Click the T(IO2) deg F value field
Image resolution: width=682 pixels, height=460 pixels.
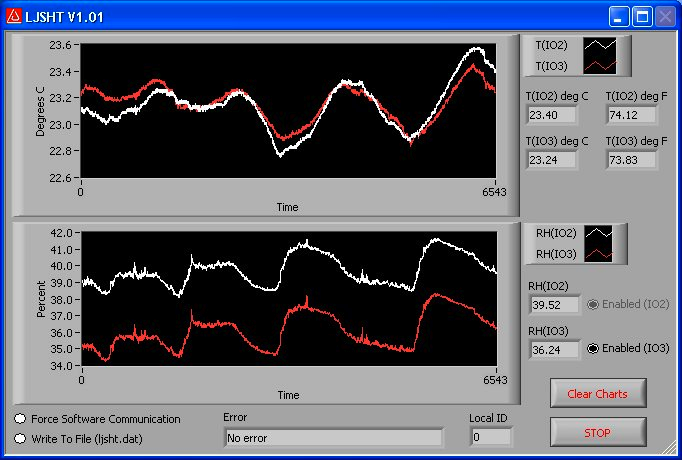click(x=631, y=114)
